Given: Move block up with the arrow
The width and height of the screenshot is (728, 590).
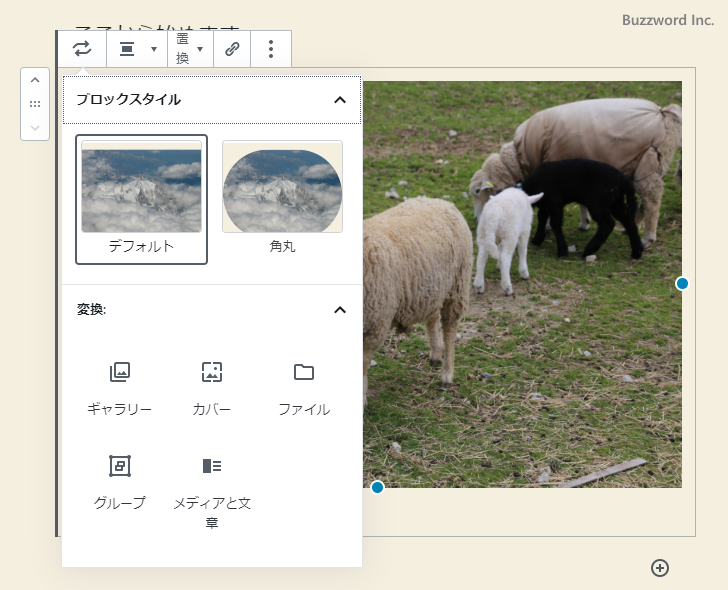Looking at the screenshot, I should coord(35,80).
